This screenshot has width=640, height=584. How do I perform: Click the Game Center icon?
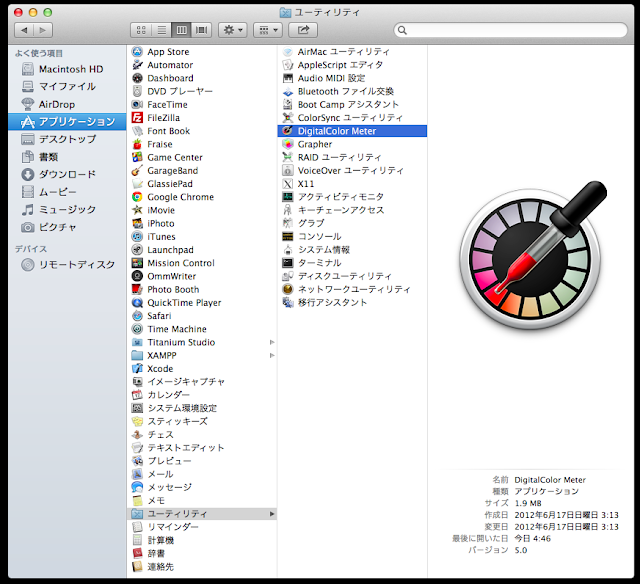(137, 157)
